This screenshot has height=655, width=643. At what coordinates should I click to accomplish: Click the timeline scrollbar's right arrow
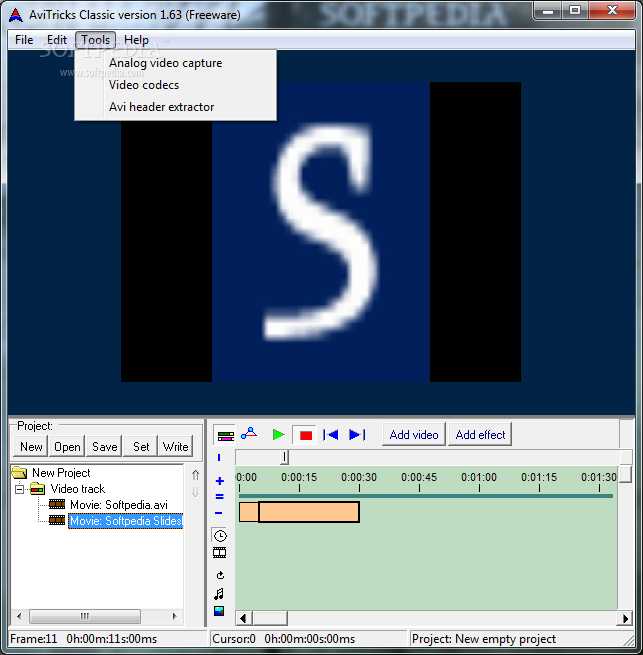point(625,618)
